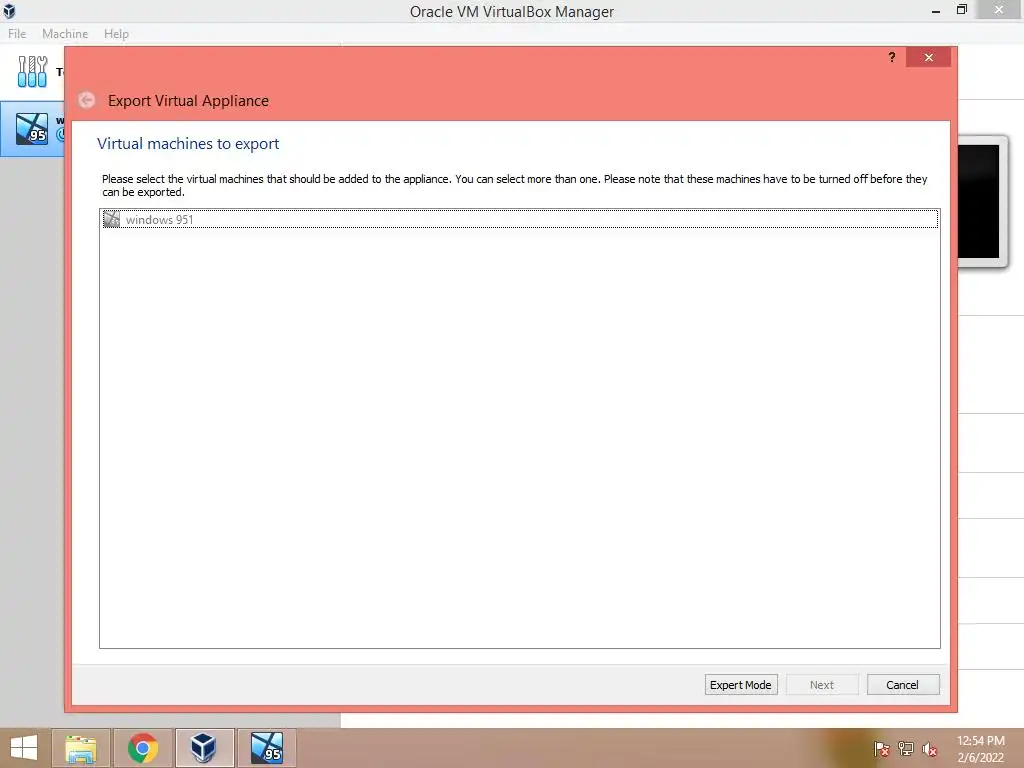
Task: Click the network tray icon
Action: tap(906, 749)
